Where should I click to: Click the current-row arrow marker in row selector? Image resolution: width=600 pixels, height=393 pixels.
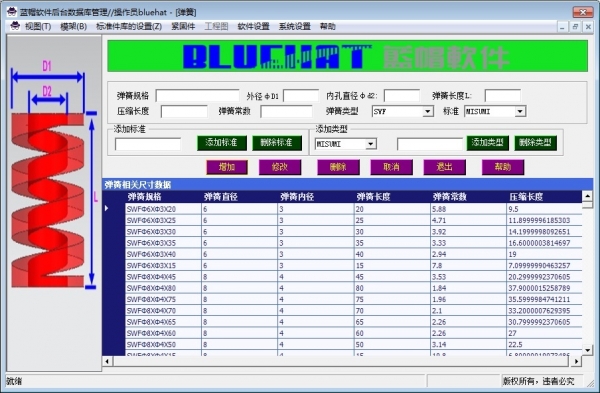point(107,209)
